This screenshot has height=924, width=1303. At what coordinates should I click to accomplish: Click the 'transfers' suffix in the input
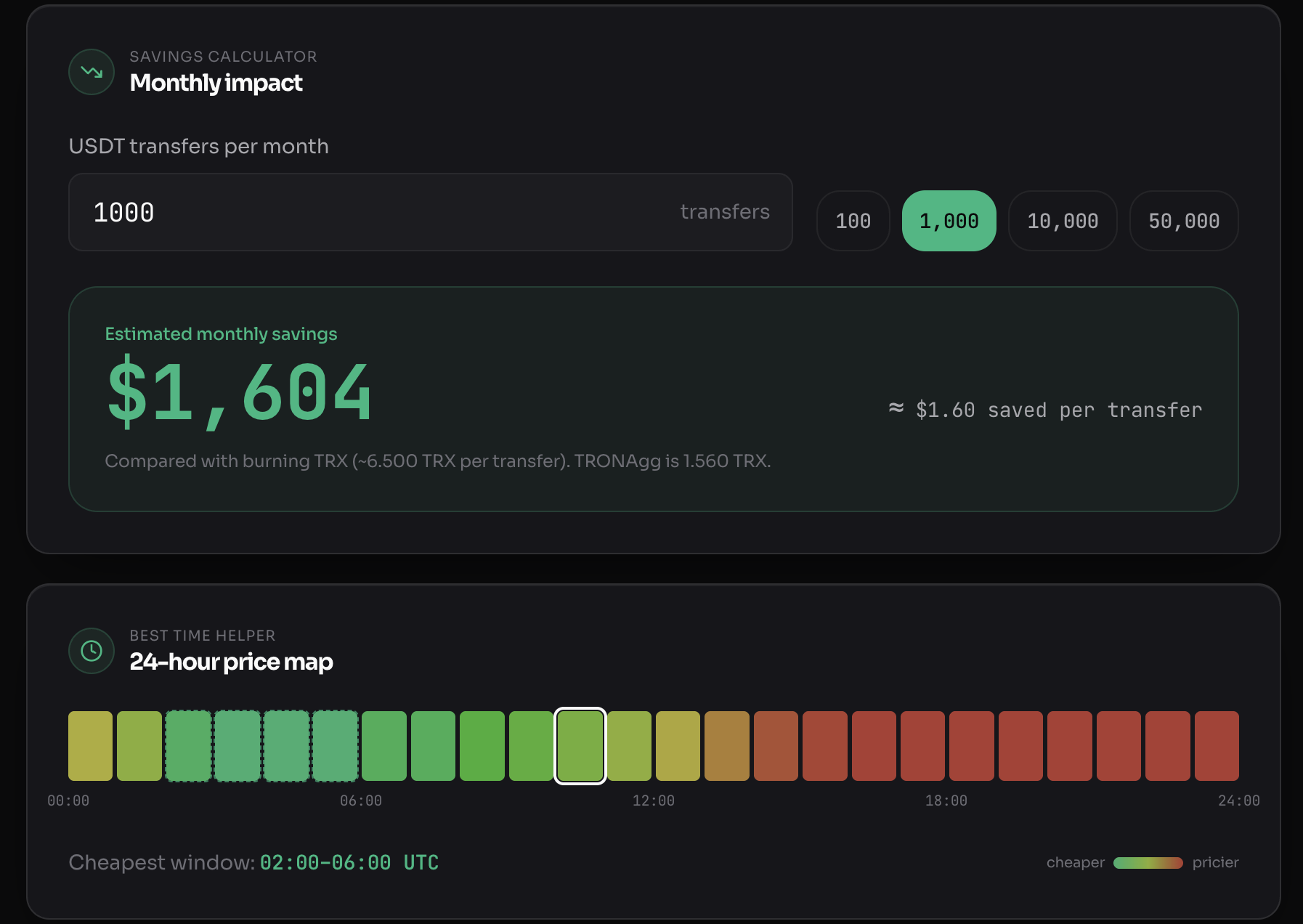pyautogui.click(x=725, y=212)
